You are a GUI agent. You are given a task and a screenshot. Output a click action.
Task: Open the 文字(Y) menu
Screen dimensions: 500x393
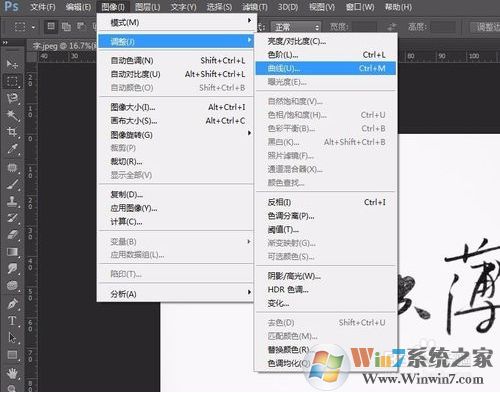click(x=183, y=7)
